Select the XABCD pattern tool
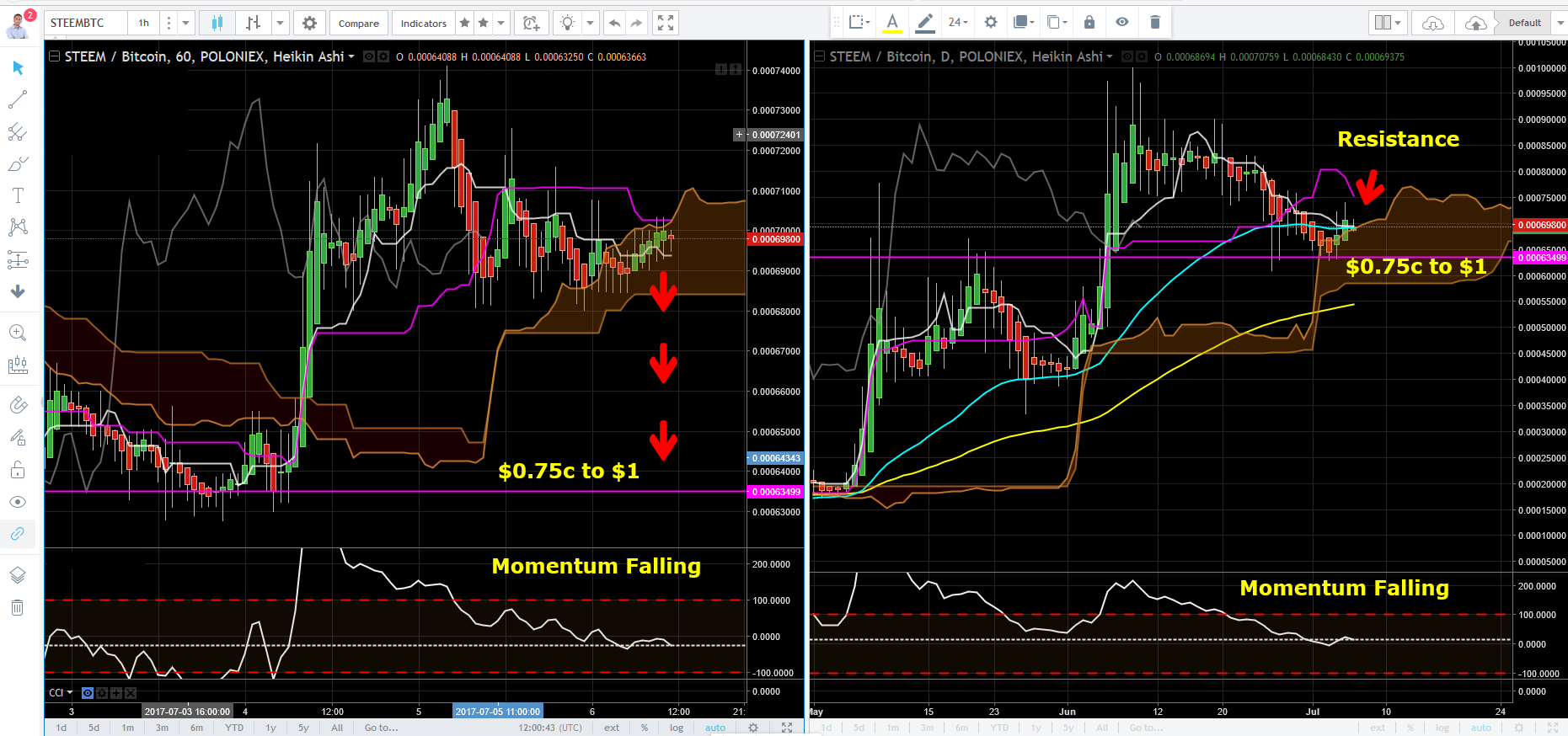The height and width of the screenshot is (736, 1568). [x=18, y=227]
